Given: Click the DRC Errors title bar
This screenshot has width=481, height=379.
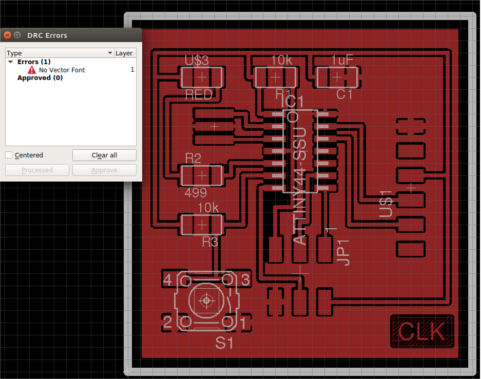Looking at the screenshot, I should 71,35.
